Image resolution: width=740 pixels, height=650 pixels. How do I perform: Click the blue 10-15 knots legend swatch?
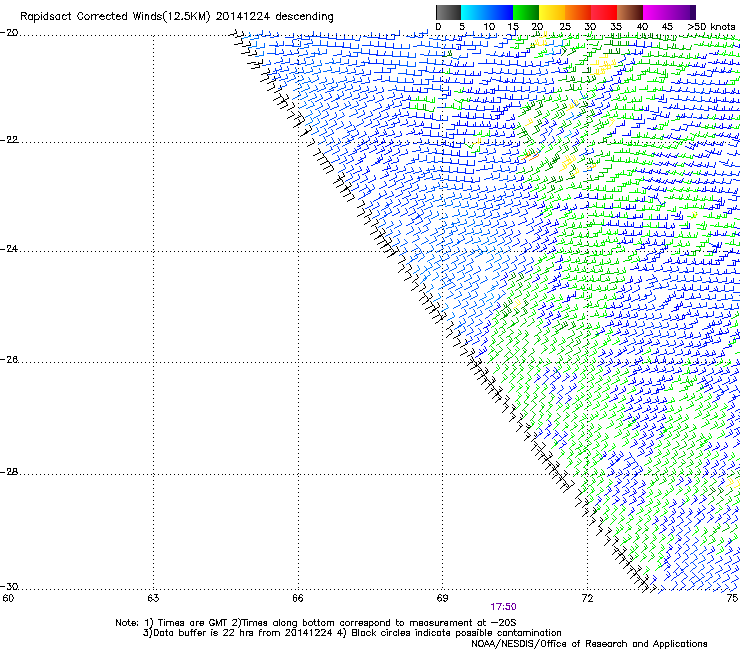pos(500,12)
